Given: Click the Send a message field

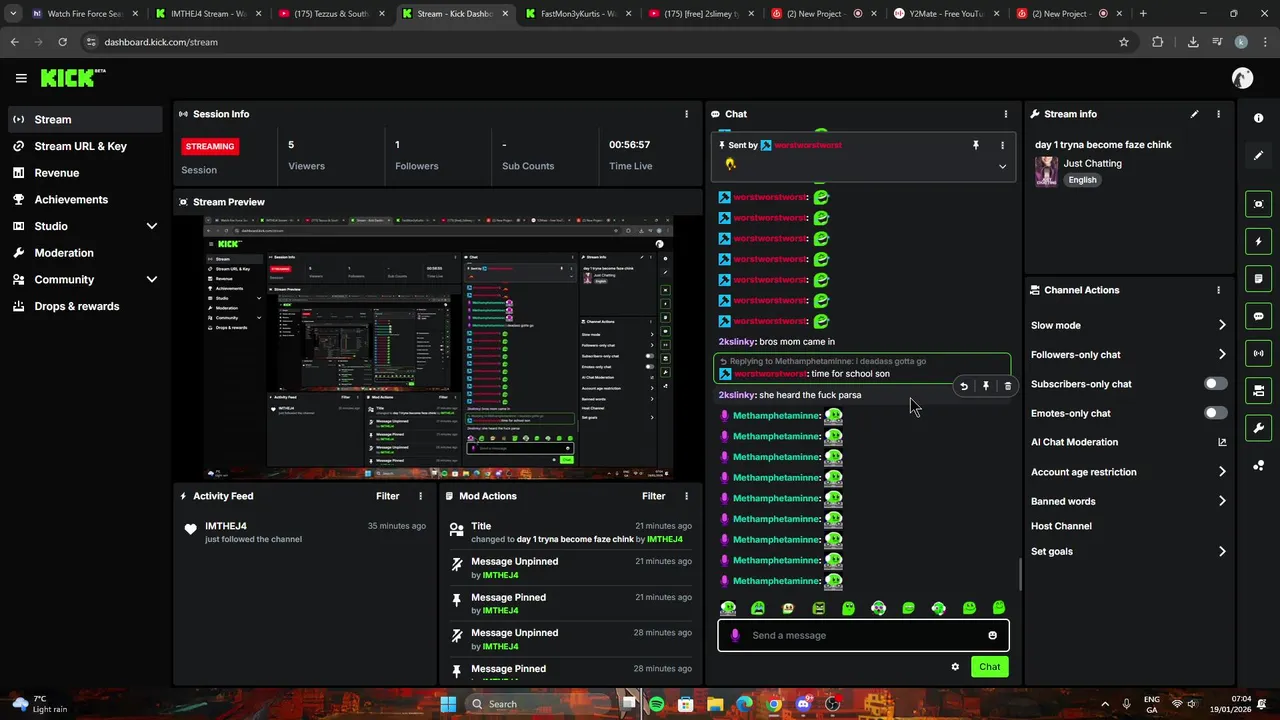Looking at the screenshot, I should tap(863, 635).
